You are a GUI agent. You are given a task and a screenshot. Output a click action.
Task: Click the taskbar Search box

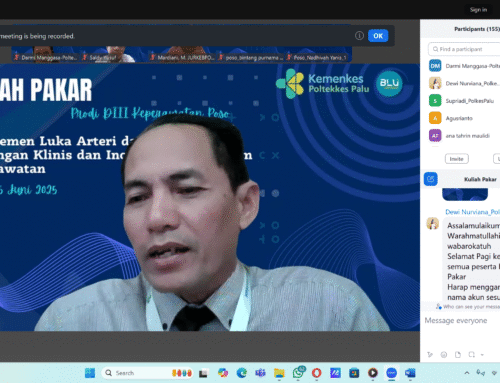tap(148, 373)
